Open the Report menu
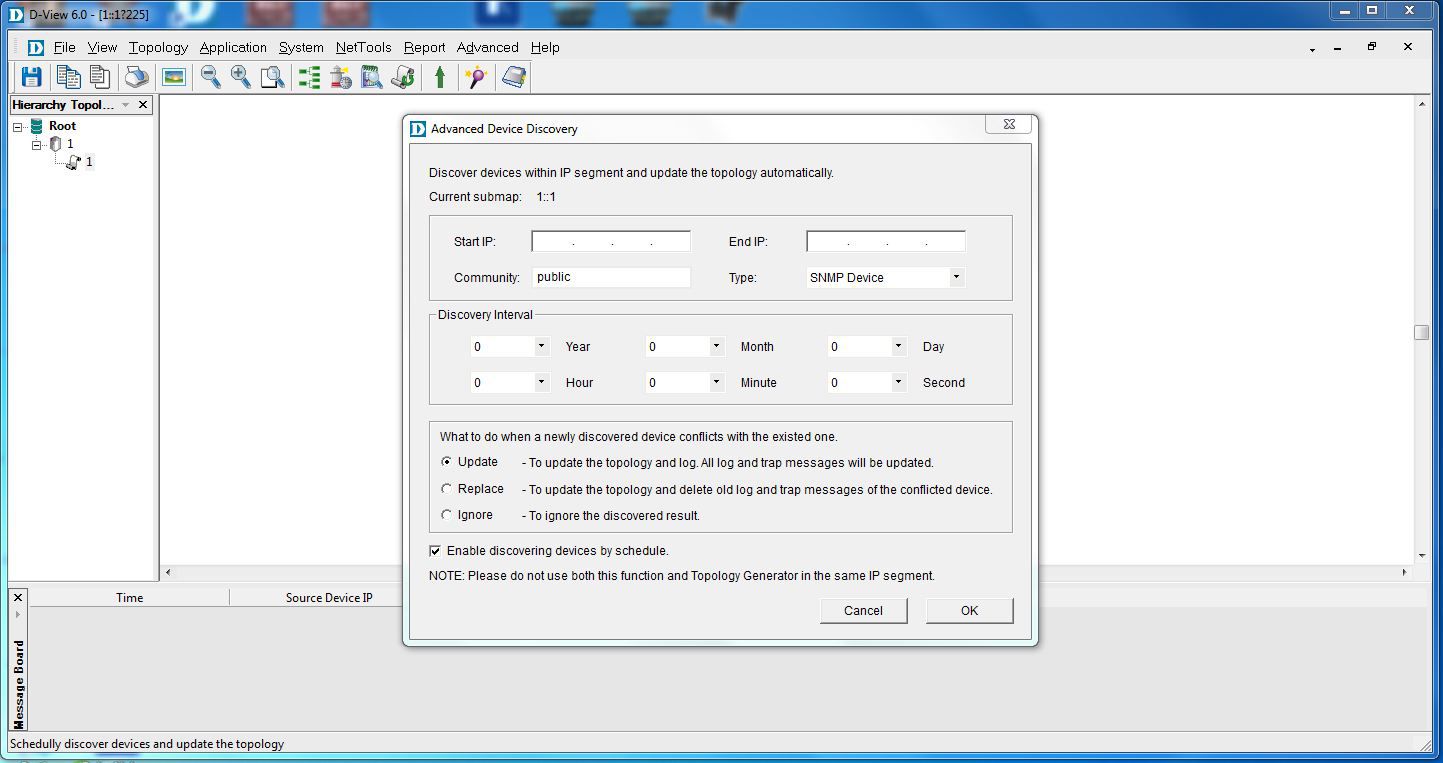Viewport: 1443px width, 763px height. [x=425, y=47]
